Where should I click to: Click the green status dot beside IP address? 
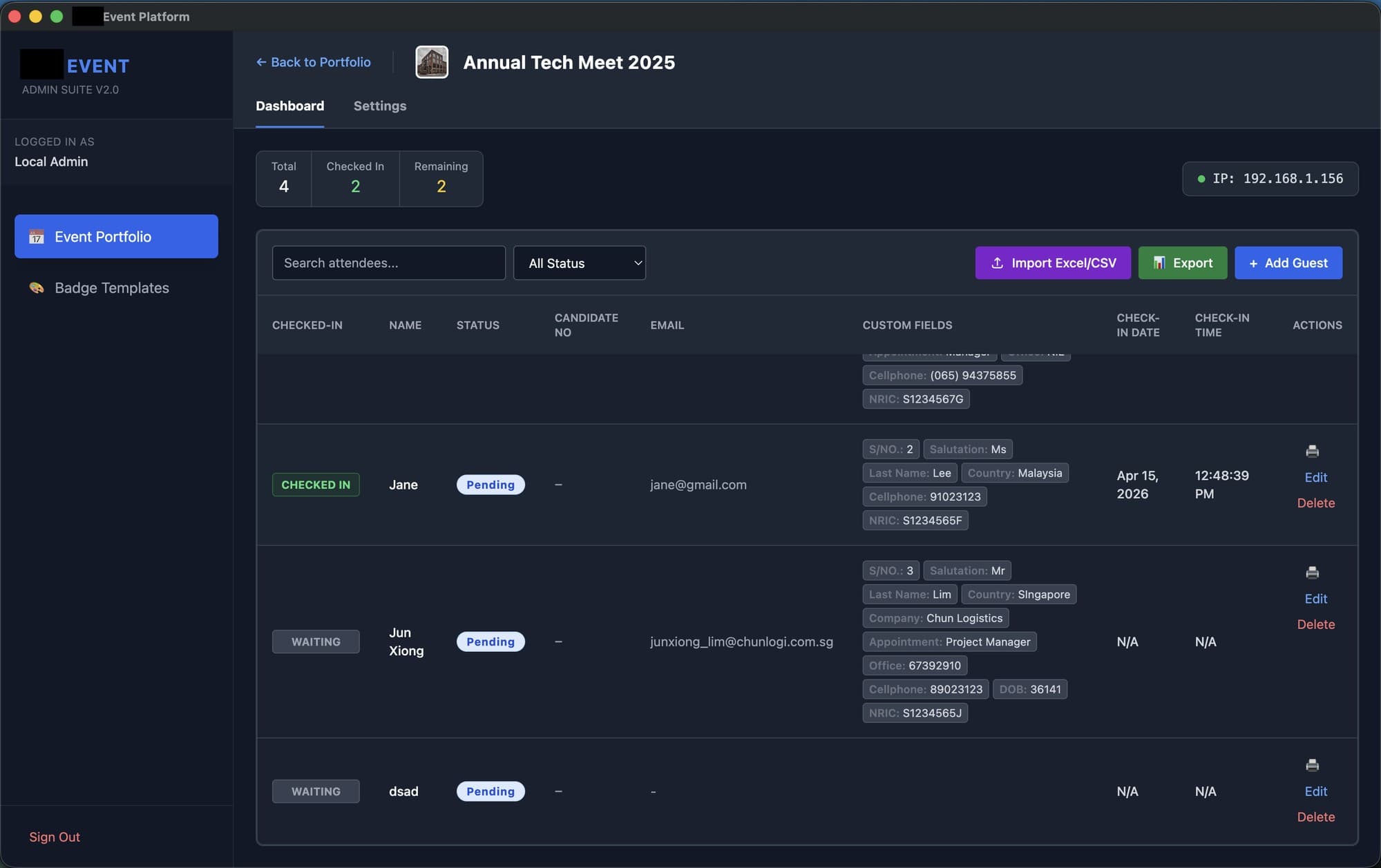click(1201, 179)
